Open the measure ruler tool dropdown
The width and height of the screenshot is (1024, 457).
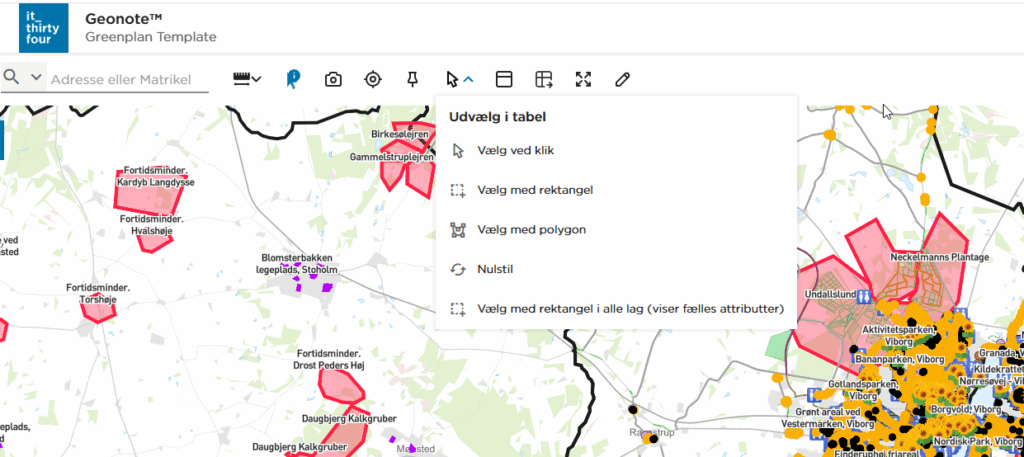[x=247, y=79]
